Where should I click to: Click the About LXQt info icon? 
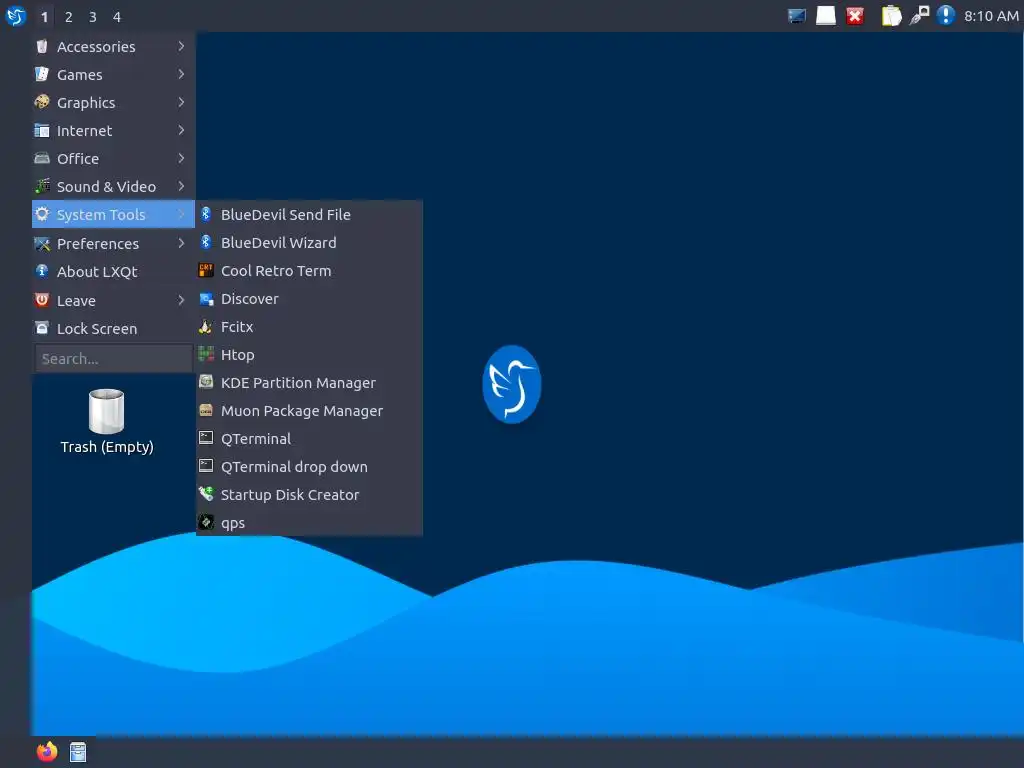(x=42, y=271)
